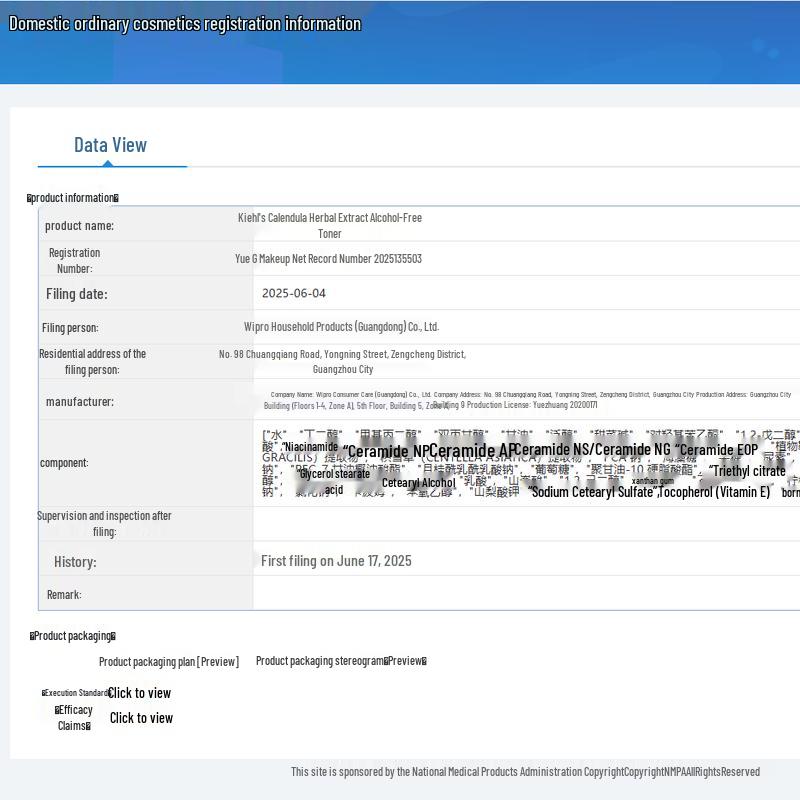The height and width of the screenshot is (800, 800).
Task: Open Product packaging stereogram Preview link
Action: pos(341,661)
